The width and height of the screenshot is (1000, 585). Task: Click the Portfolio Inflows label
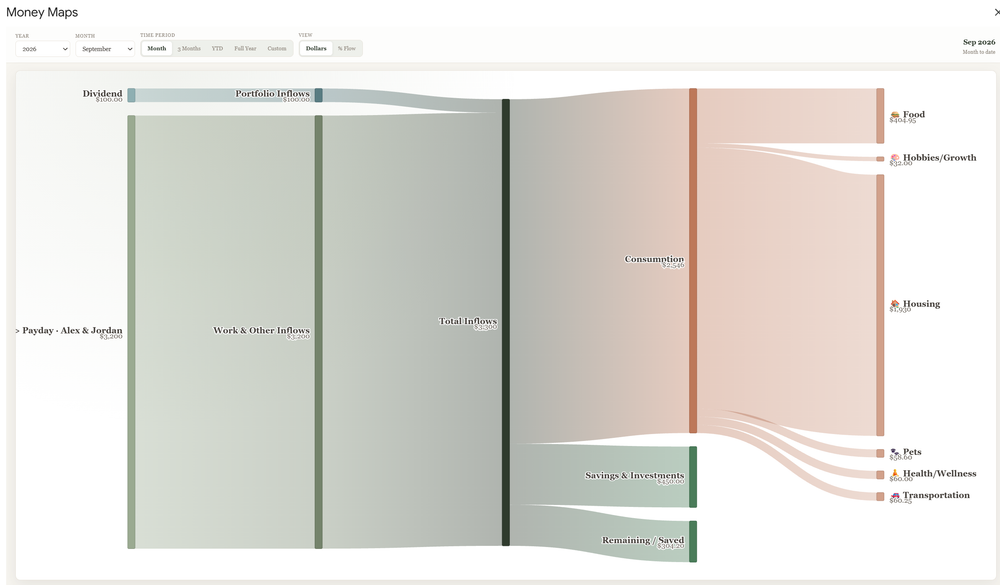[272, 94]
